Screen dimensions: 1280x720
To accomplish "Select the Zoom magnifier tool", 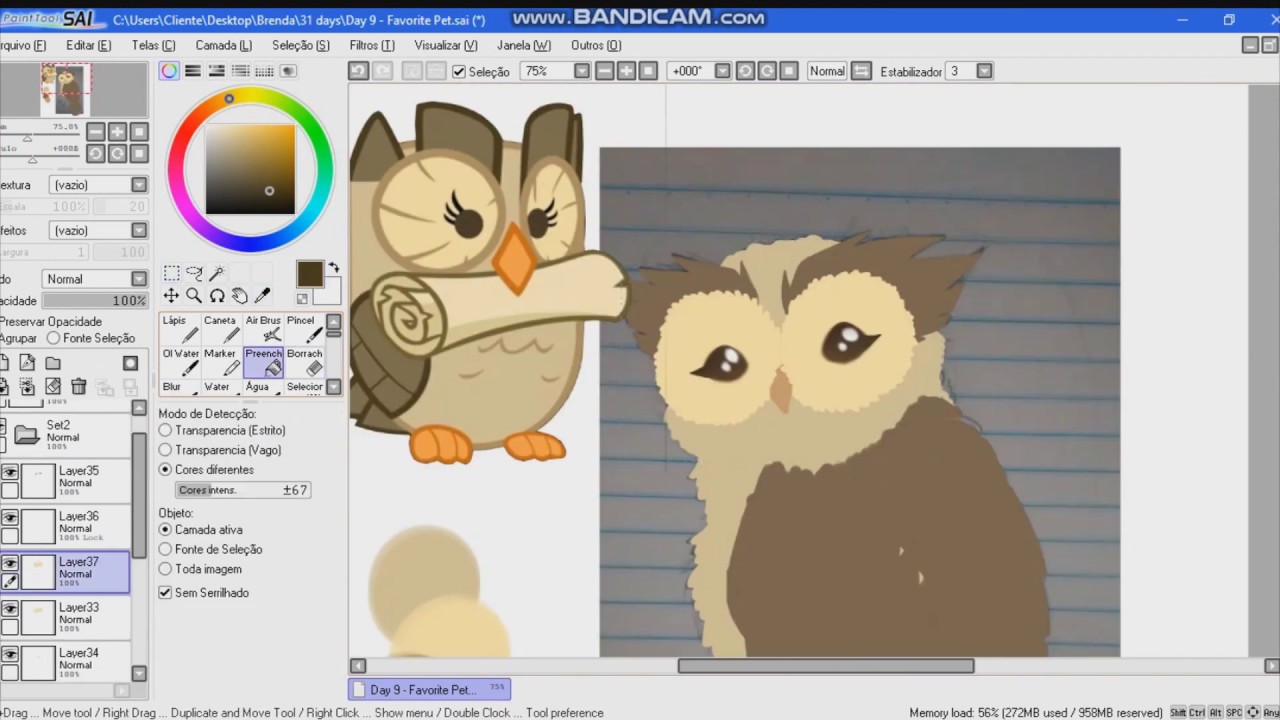I will tap(194, 296).
